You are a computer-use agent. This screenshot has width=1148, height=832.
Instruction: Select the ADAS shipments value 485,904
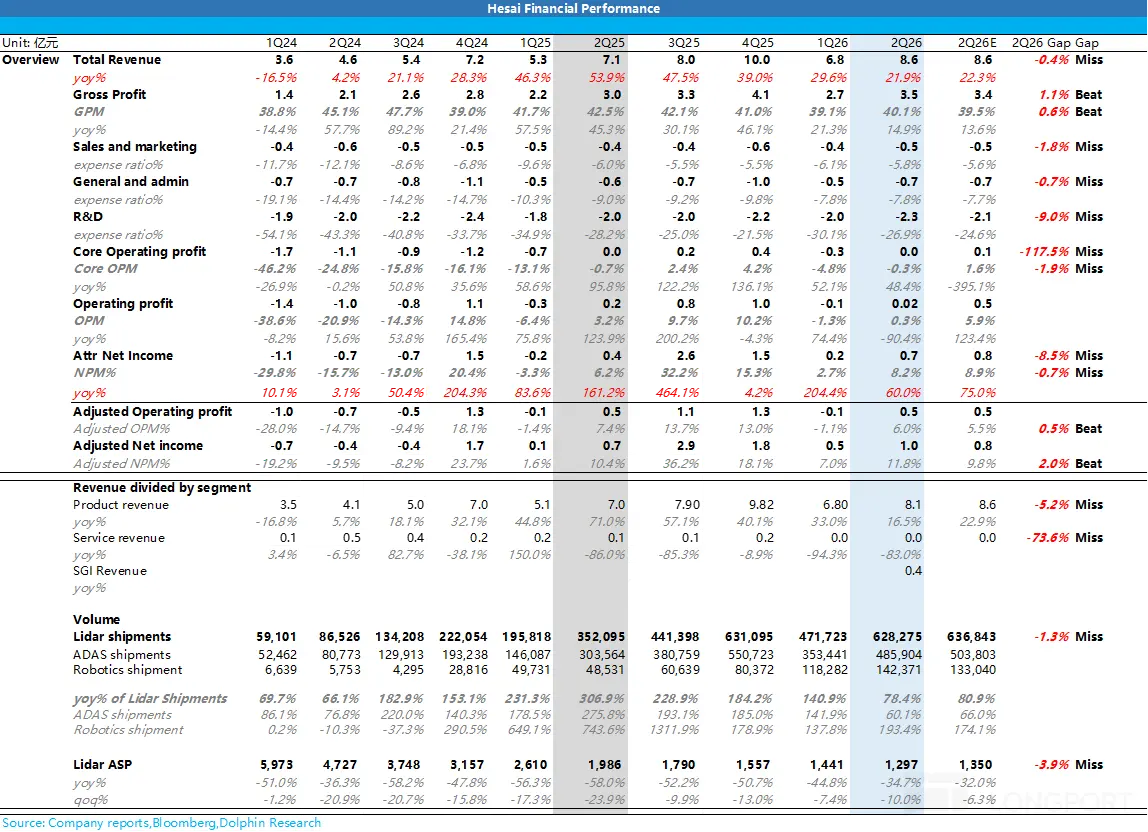point(899,655)
